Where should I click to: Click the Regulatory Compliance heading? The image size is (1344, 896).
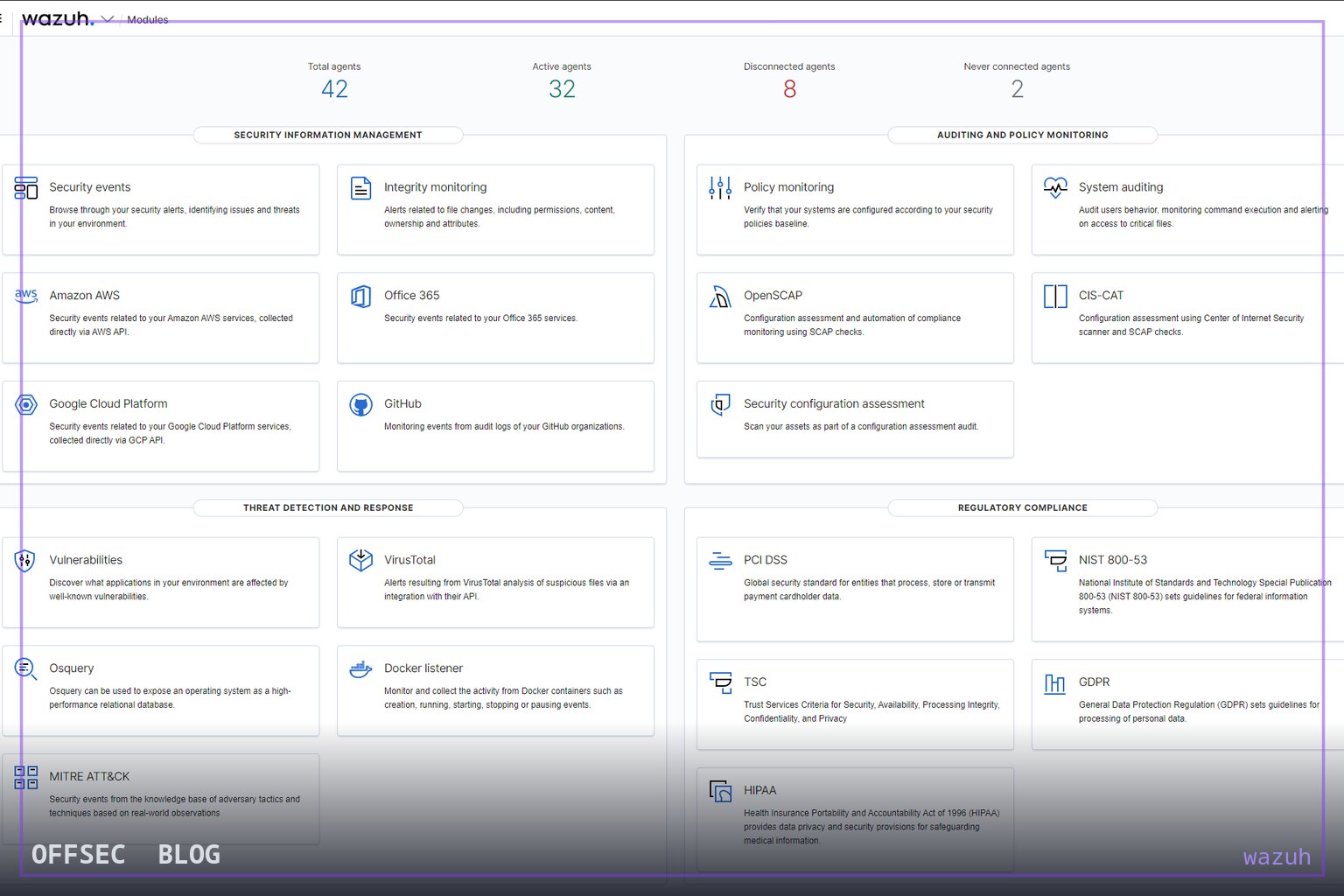pyautogui.click(x=1022, y=507)
